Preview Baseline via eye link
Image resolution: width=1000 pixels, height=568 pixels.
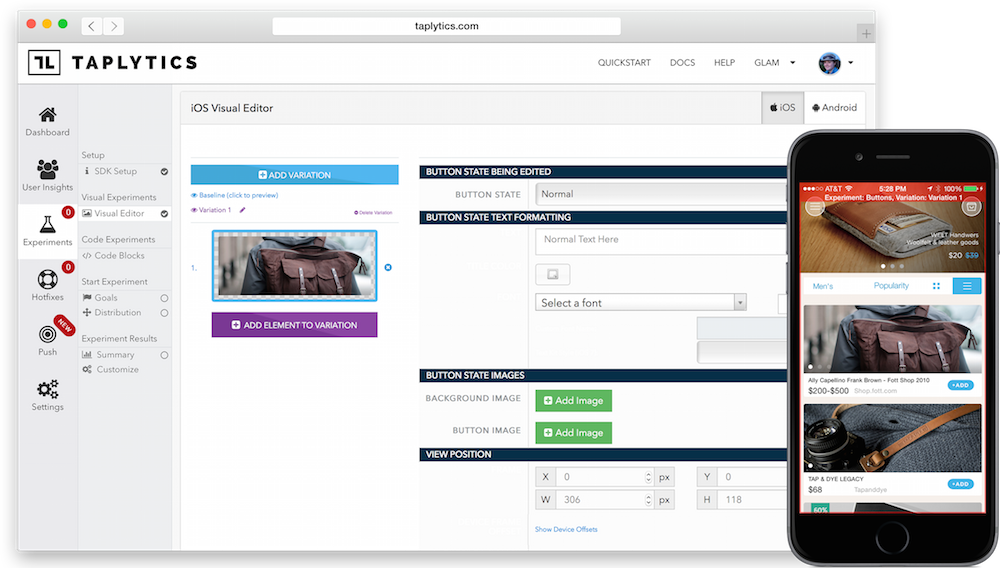point(235,195)
